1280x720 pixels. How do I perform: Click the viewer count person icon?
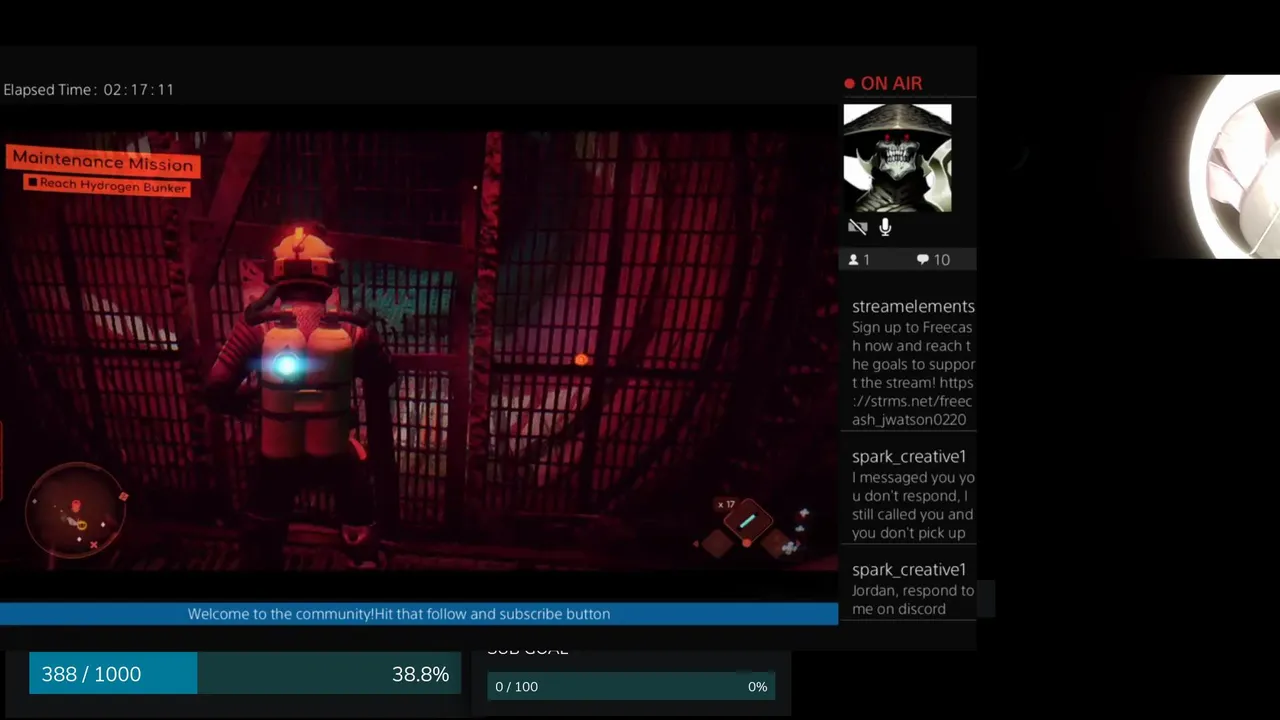click(x=853, y=260)
